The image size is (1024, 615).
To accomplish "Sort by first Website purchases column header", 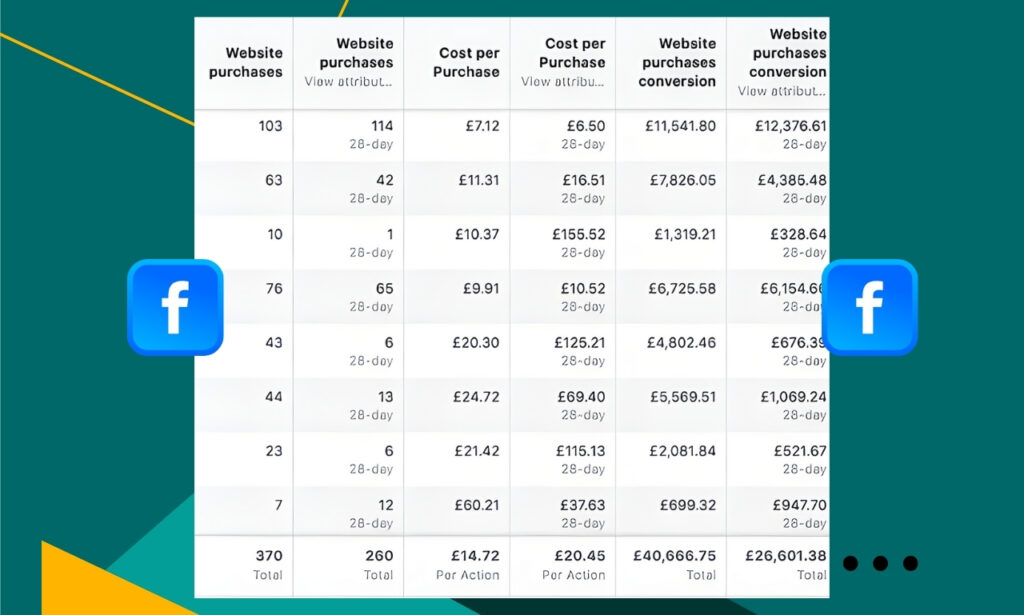I will 246,62.
